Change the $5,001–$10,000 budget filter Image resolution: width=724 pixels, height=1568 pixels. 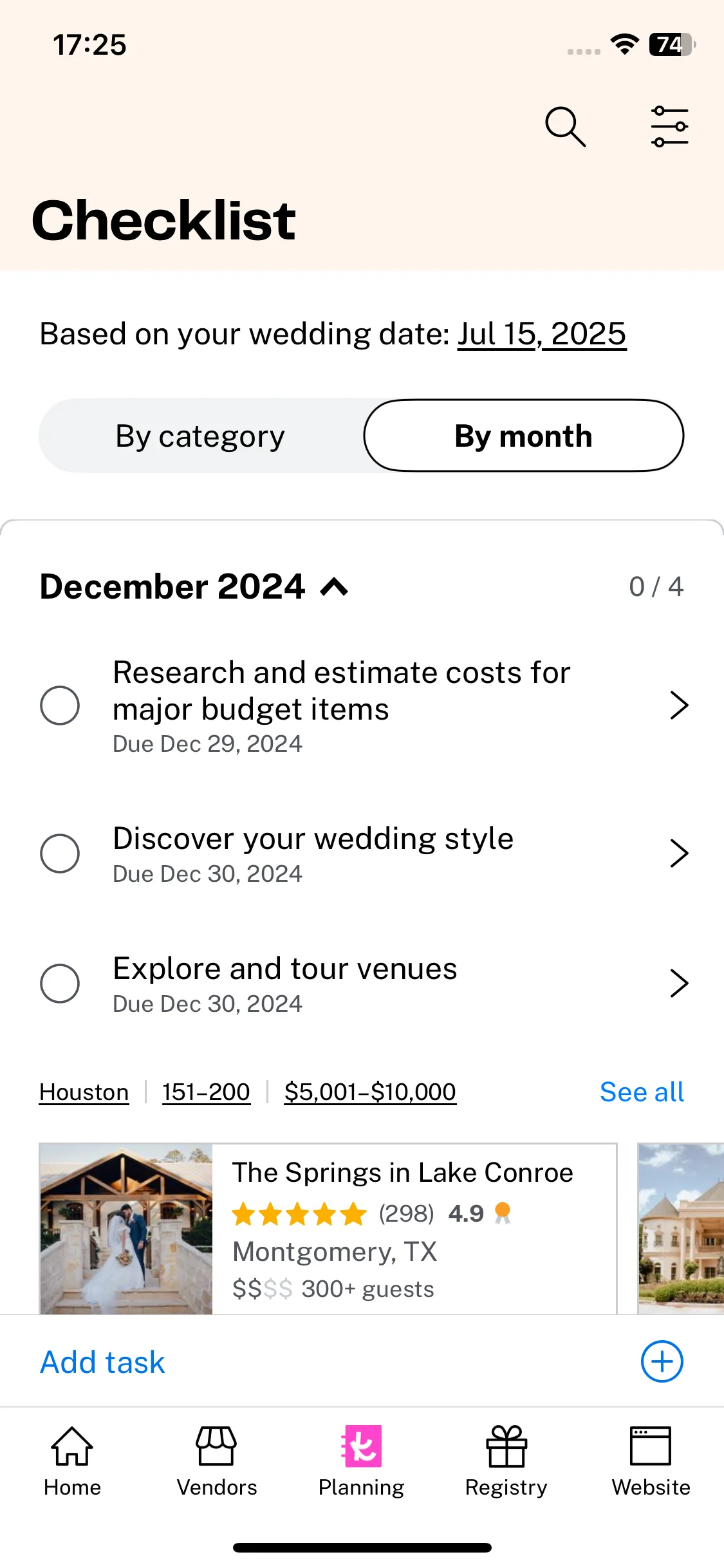pyautogui.click(x=370, y=1092)
